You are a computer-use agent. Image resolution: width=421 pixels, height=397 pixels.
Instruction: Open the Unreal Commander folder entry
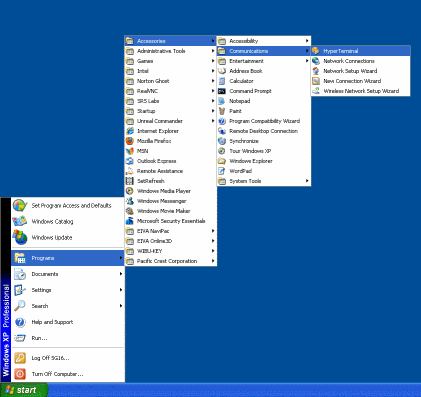pos(171,121)
